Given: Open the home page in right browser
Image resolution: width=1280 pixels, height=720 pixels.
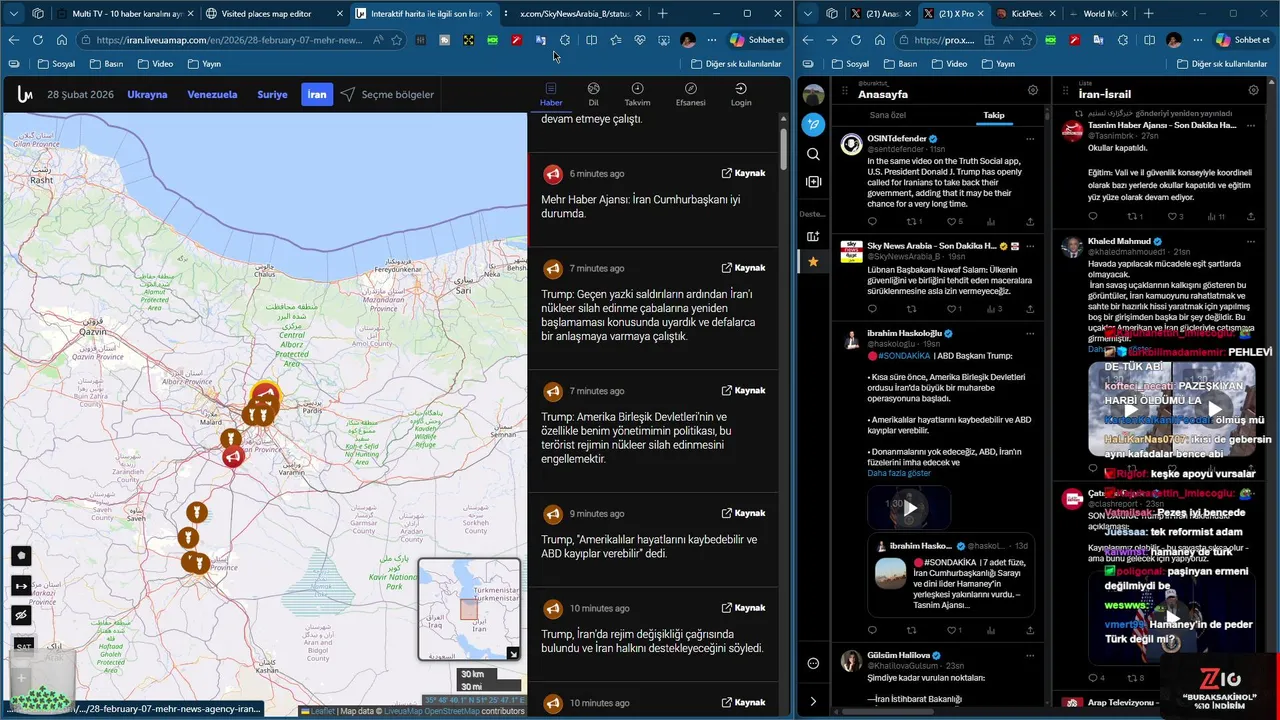Looking at the screenshot, I should tap(879, 40).
